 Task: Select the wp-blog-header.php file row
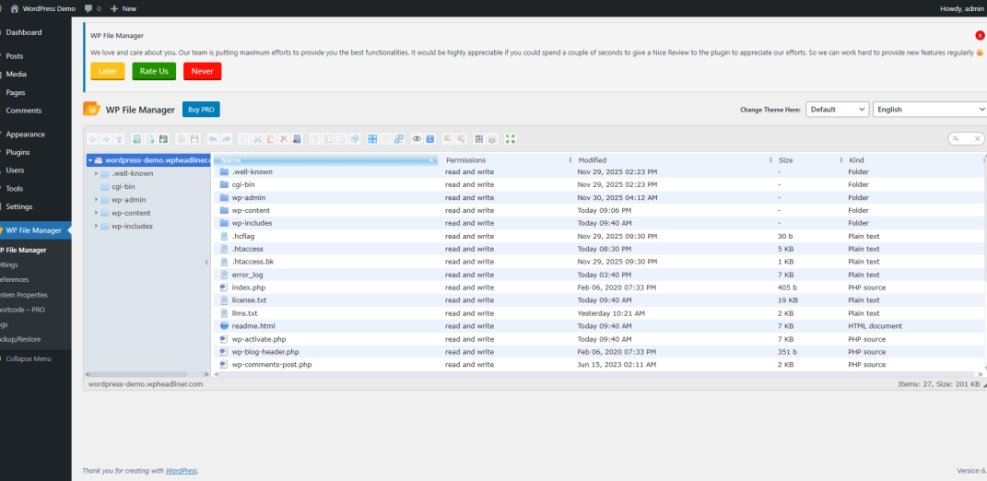600,352
